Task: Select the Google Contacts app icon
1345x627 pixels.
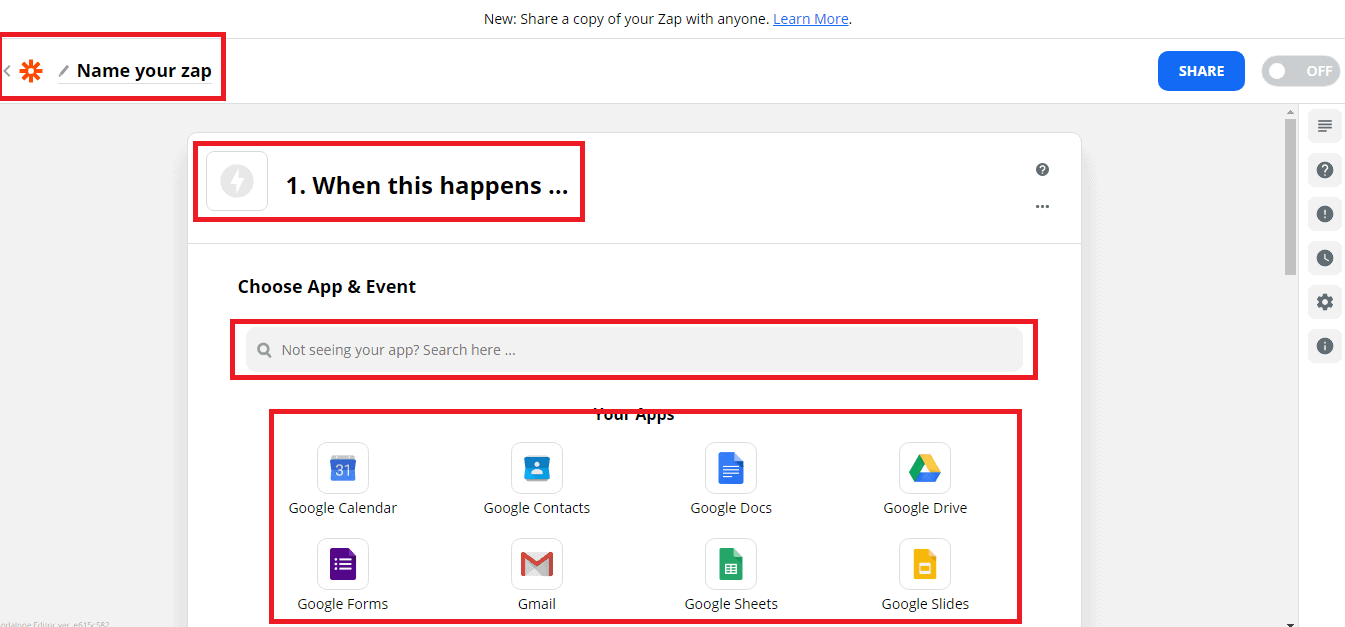Action: pyautogui.click(x=537, y=468)
